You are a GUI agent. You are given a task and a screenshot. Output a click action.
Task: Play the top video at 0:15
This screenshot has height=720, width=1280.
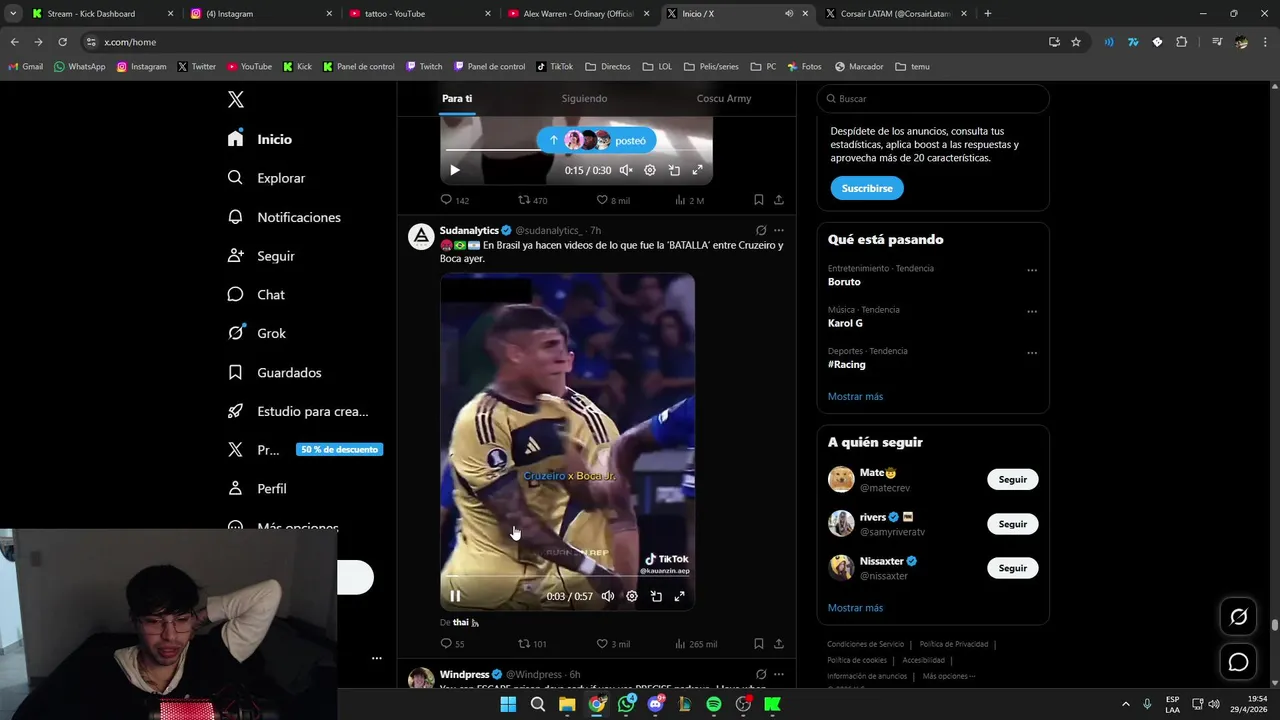(x=455, y=170)
